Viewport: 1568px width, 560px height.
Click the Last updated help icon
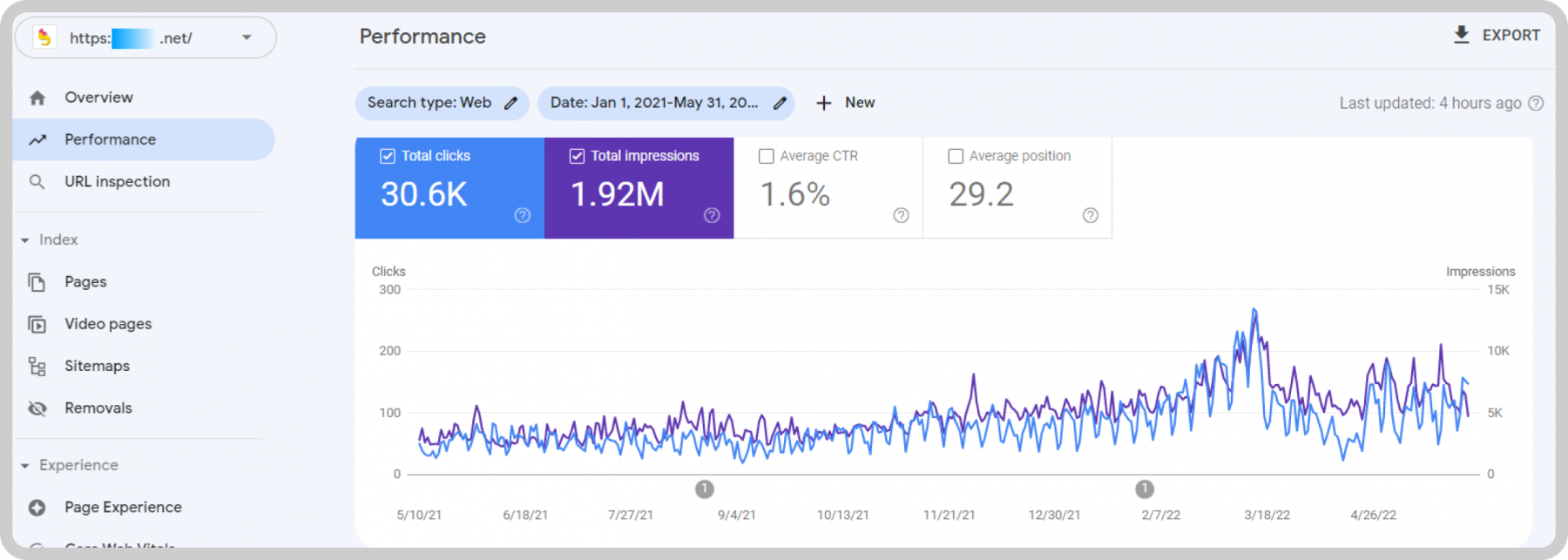point(1536,103)
